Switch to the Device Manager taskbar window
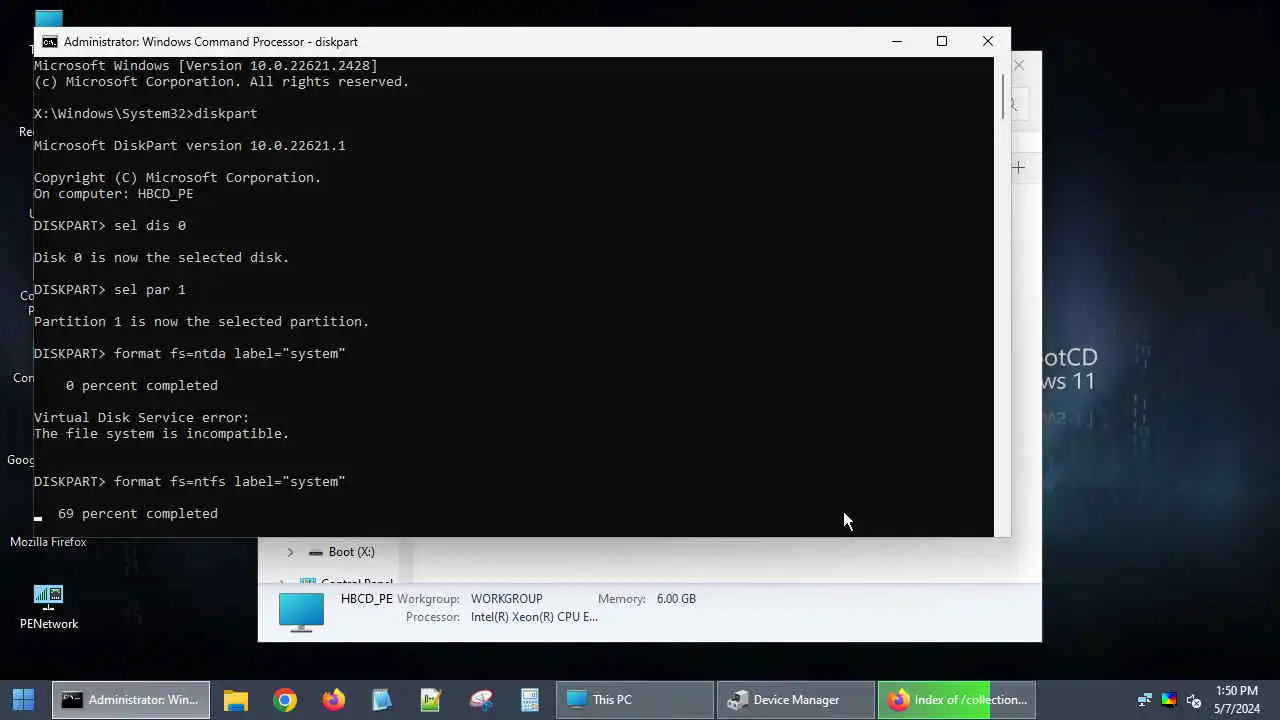1280x720 pixels. 796,699
